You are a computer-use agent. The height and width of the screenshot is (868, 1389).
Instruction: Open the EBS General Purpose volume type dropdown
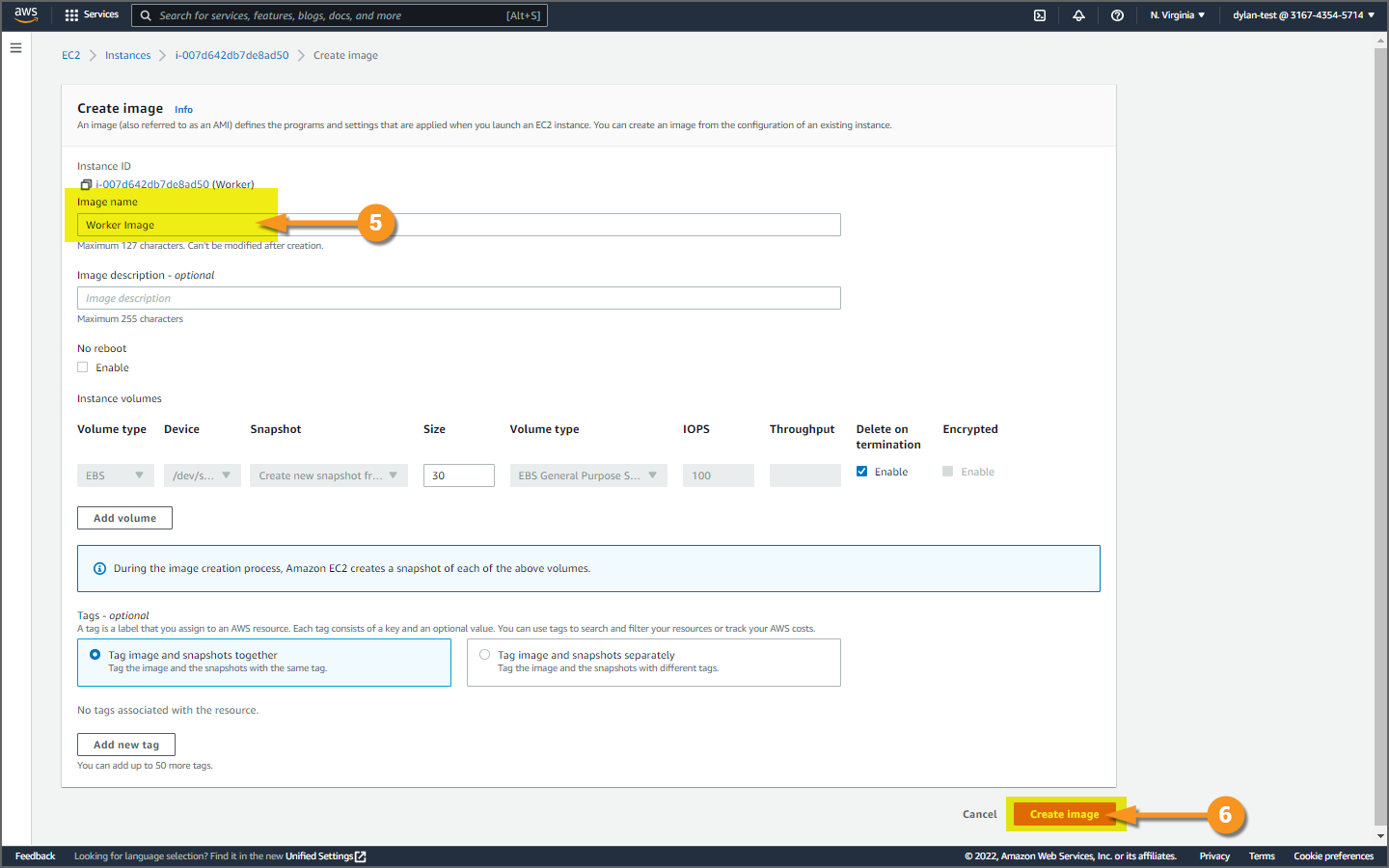(x=588, y=475)
